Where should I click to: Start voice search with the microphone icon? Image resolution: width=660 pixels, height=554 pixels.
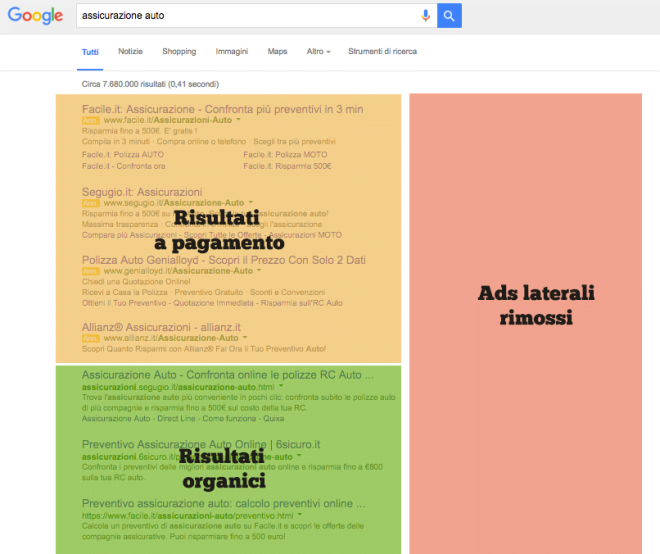pos(426,16)
